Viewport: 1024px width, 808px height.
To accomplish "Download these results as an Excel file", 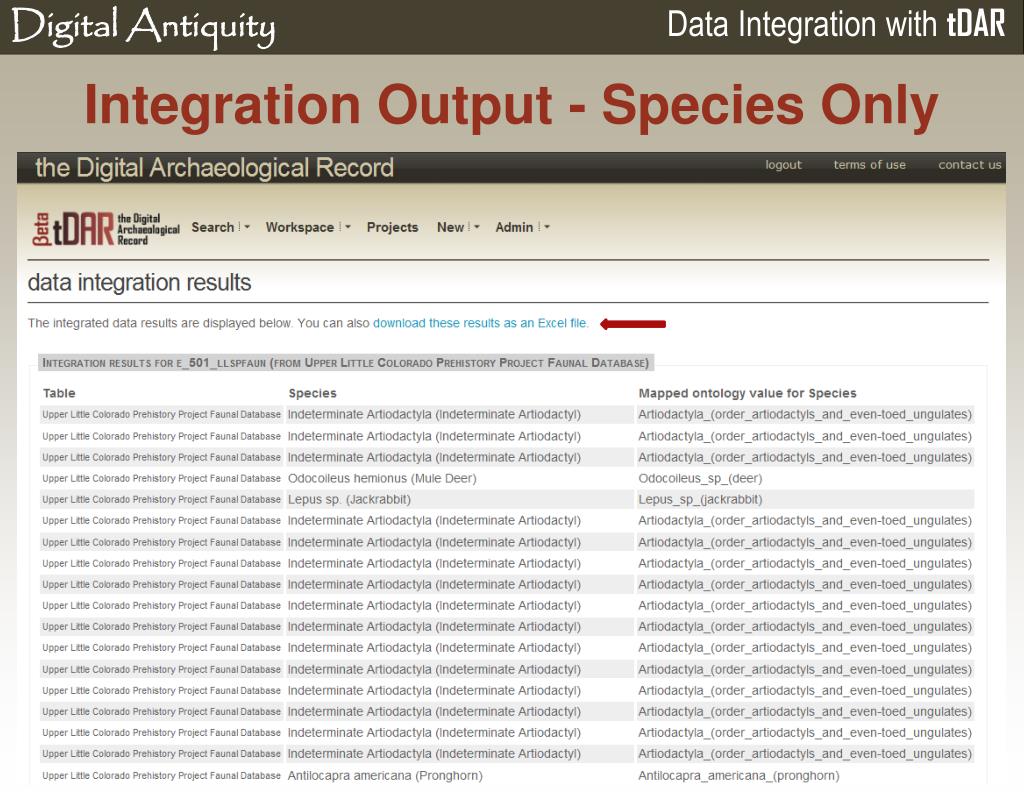I will click(x=480, y=323).
